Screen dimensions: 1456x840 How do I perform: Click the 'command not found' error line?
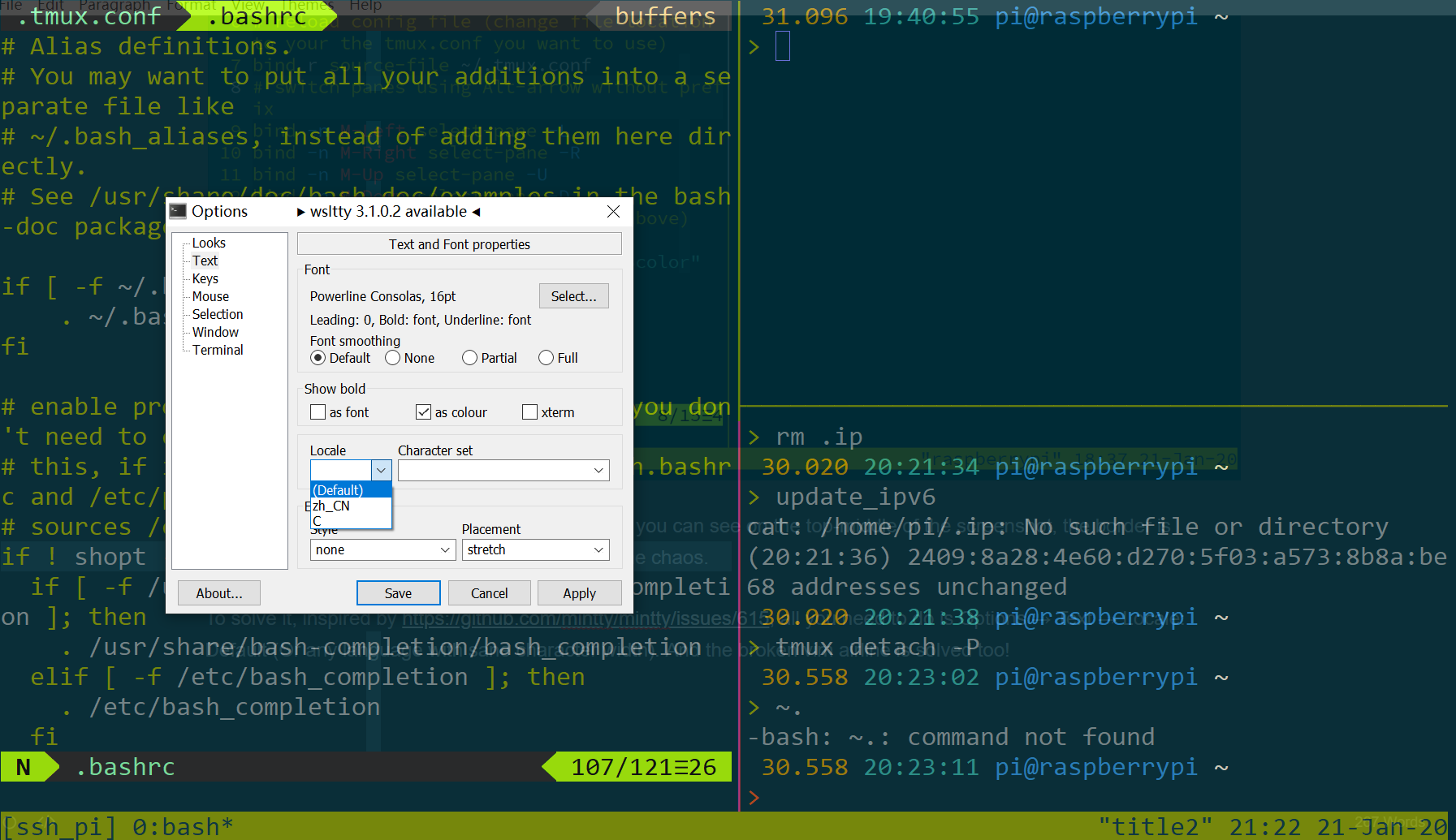(951, 737)
